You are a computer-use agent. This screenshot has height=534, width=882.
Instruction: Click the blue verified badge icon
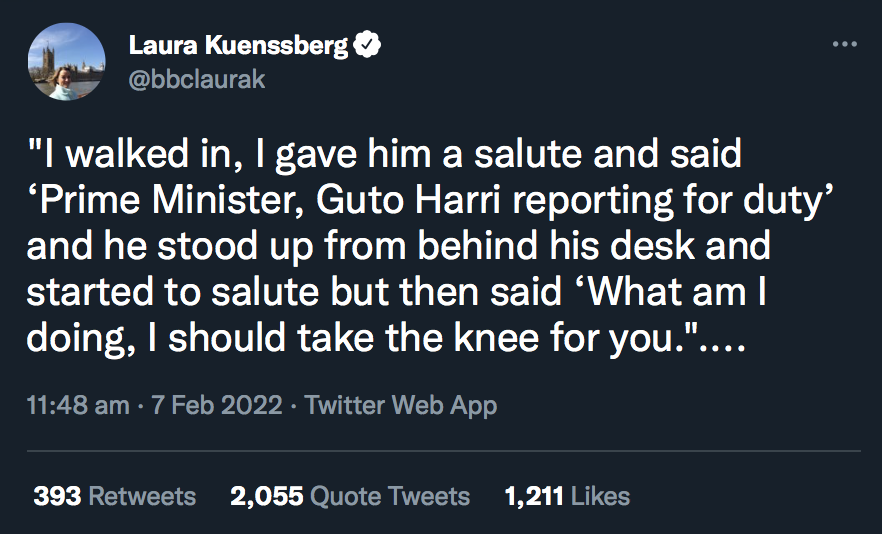368,45
